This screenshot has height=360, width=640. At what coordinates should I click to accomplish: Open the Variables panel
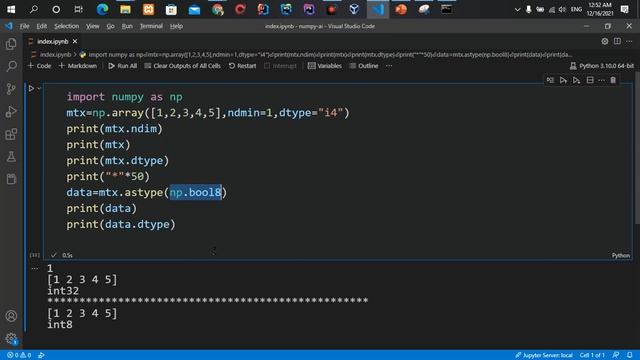(x=325, y=66)
